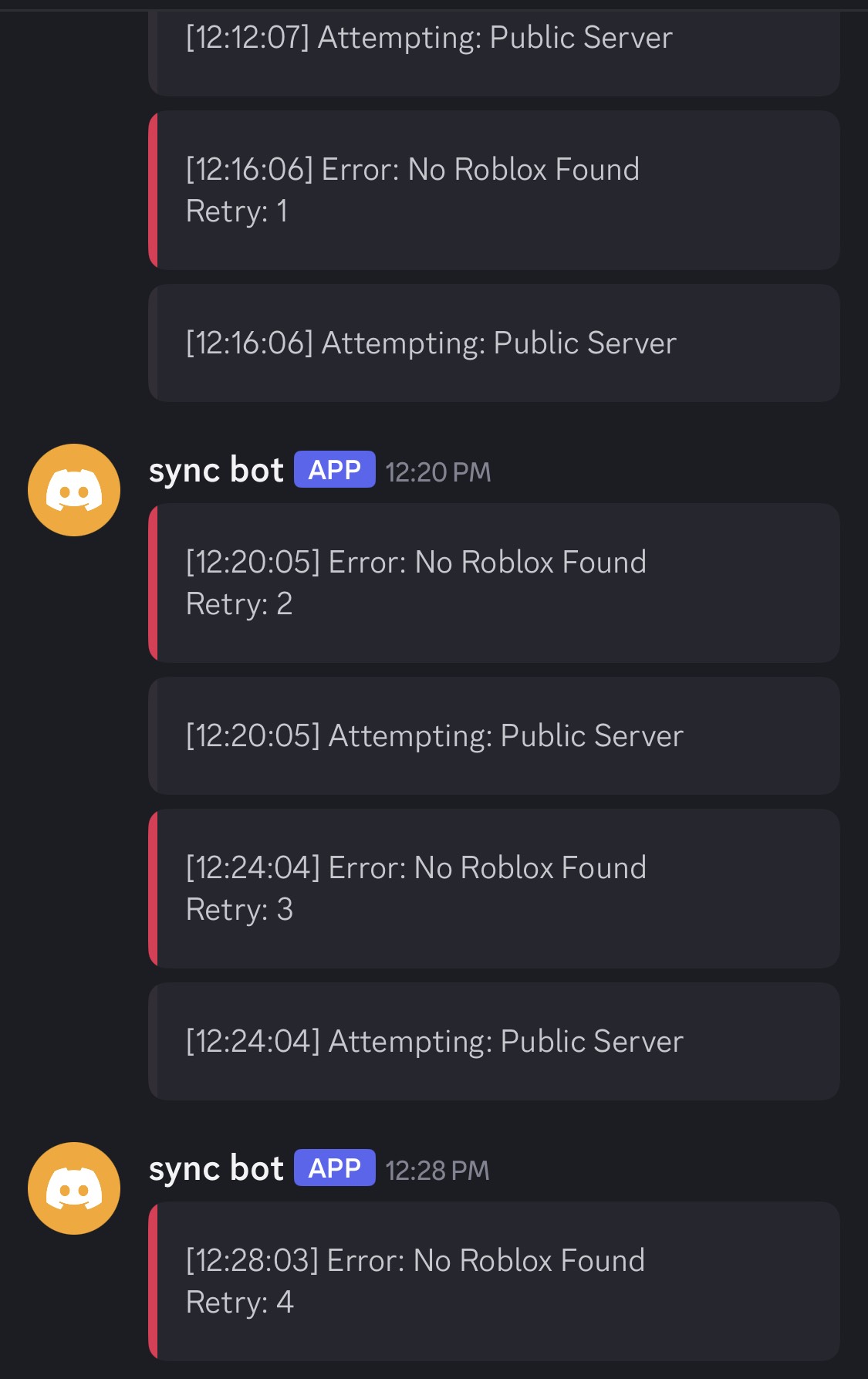This screenshot has height=1379, width=868.
Task: Click the "Retry: 3" line
Action: click(239, 910)
